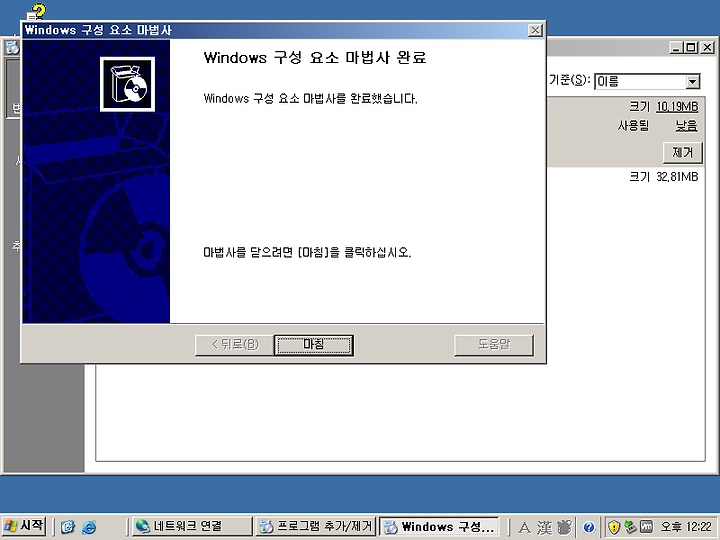
Task: Click the 10.19MB size link
Action: click(x=677, y=107)
